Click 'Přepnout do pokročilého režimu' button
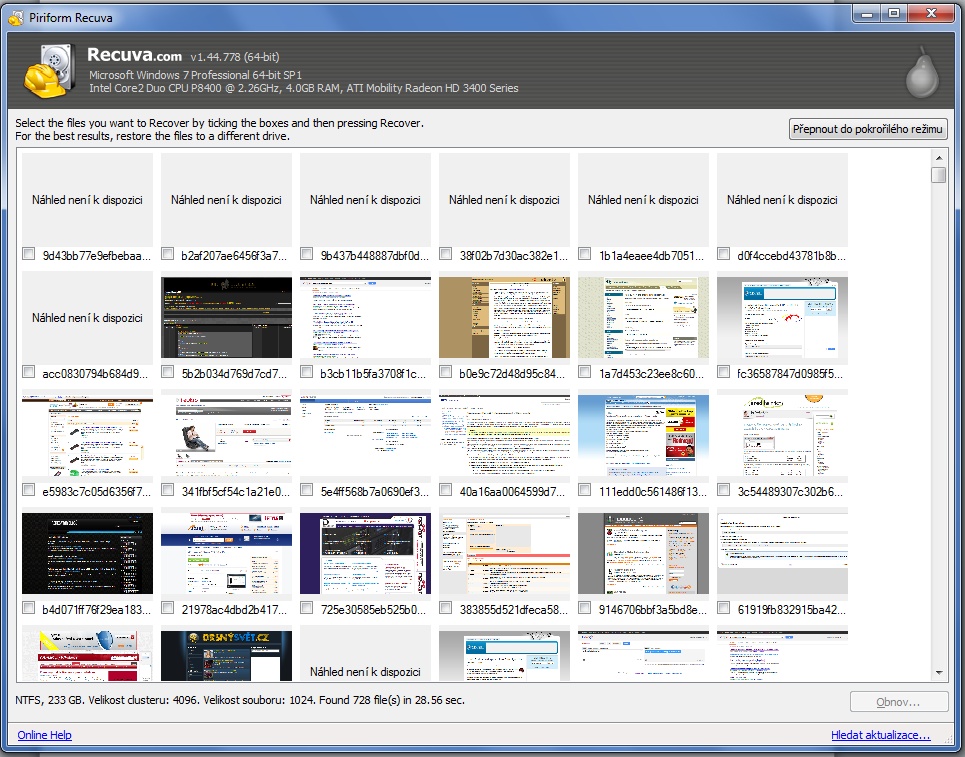Image resolution: width=965 pixels, height=757 pixels. pos(868,130)
